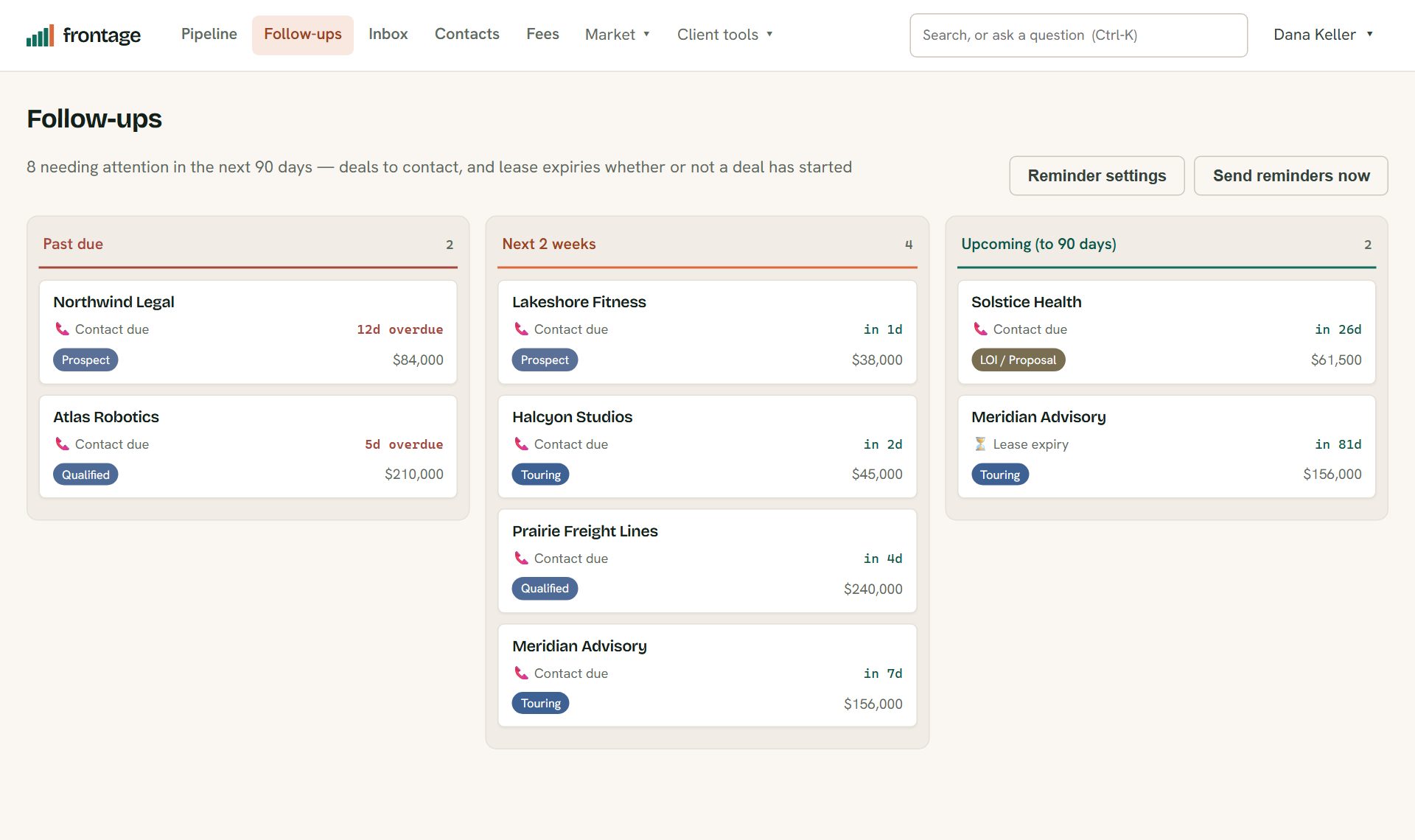Screen dimensions: 1415x840
Task: Click the phone icon on Atlas Robotics card
Action: [62, 444]
